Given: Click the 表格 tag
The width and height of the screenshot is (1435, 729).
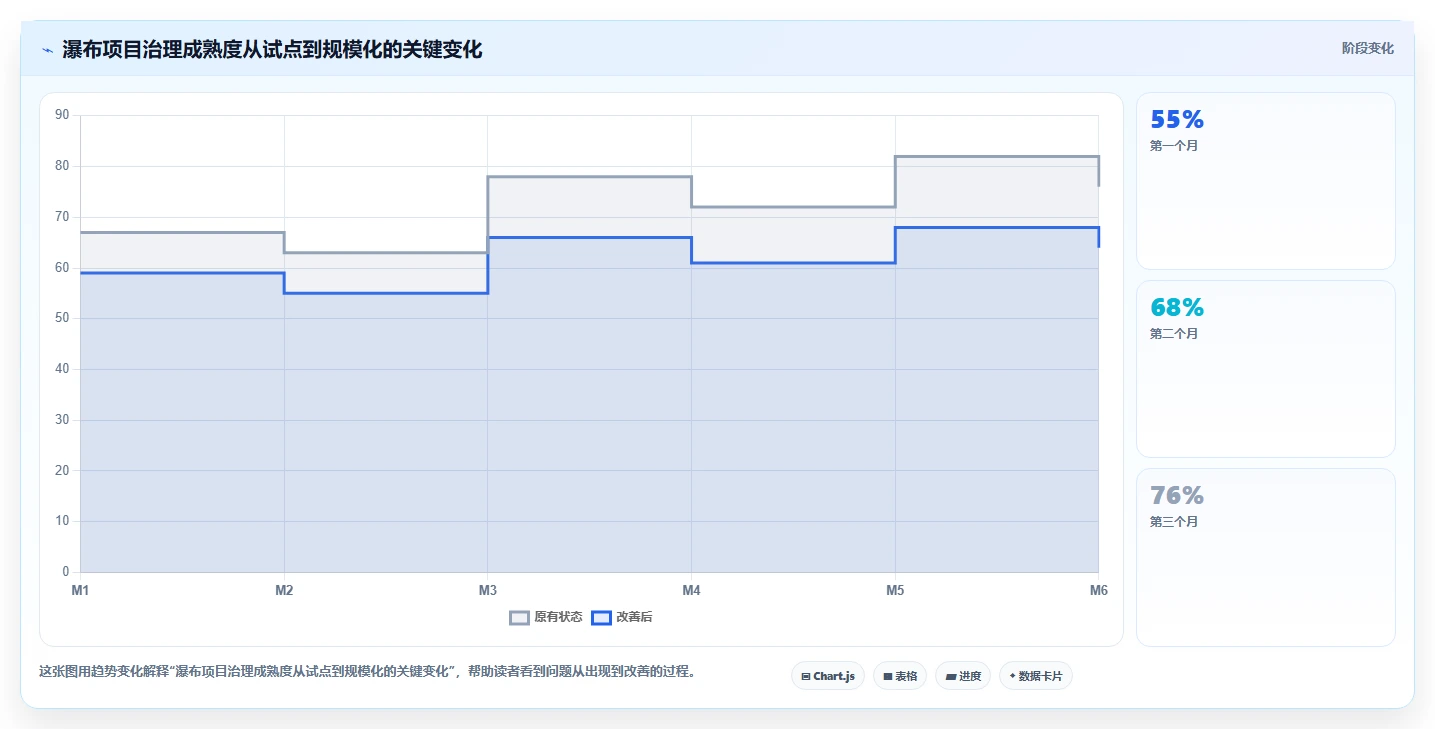Looking at the screenshot, I should tap(900, 676).
